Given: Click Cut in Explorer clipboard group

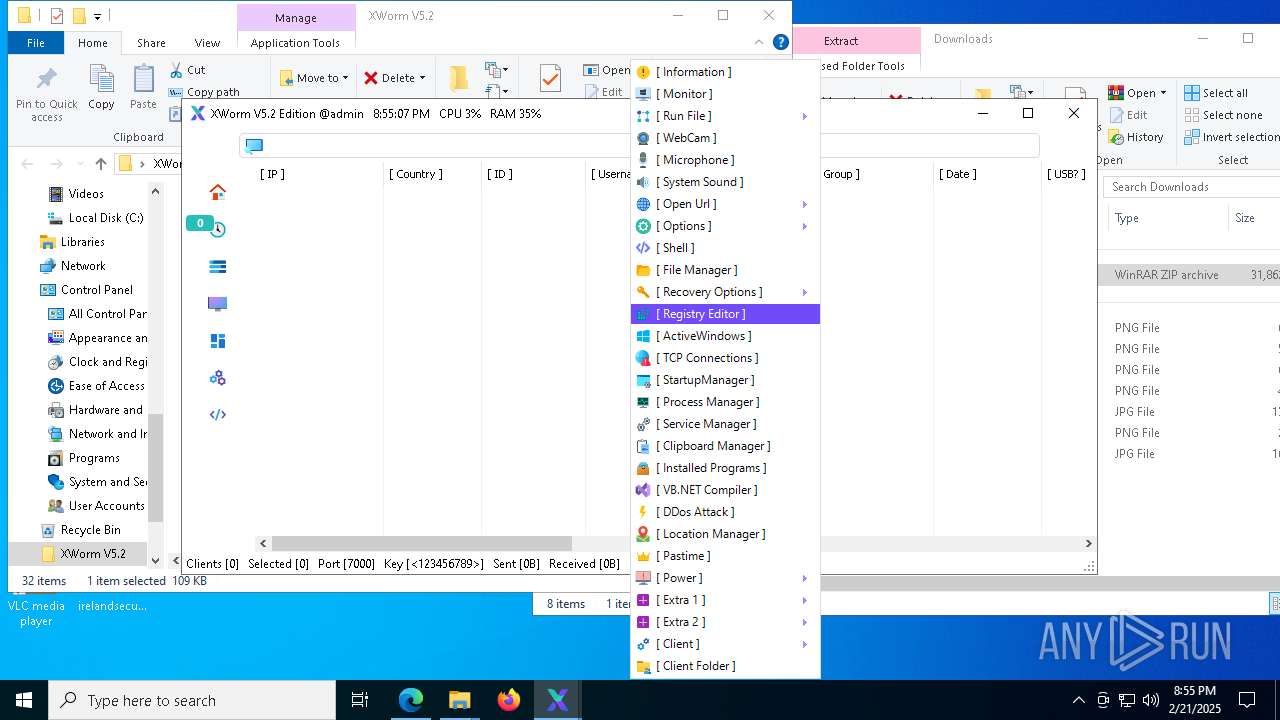Looking at the screenshot, I should click(187, 70).
